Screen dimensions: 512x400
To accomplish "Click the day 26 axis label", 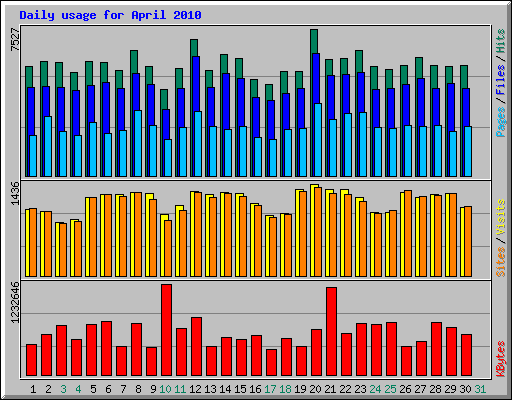I will [x=405, y=389].
